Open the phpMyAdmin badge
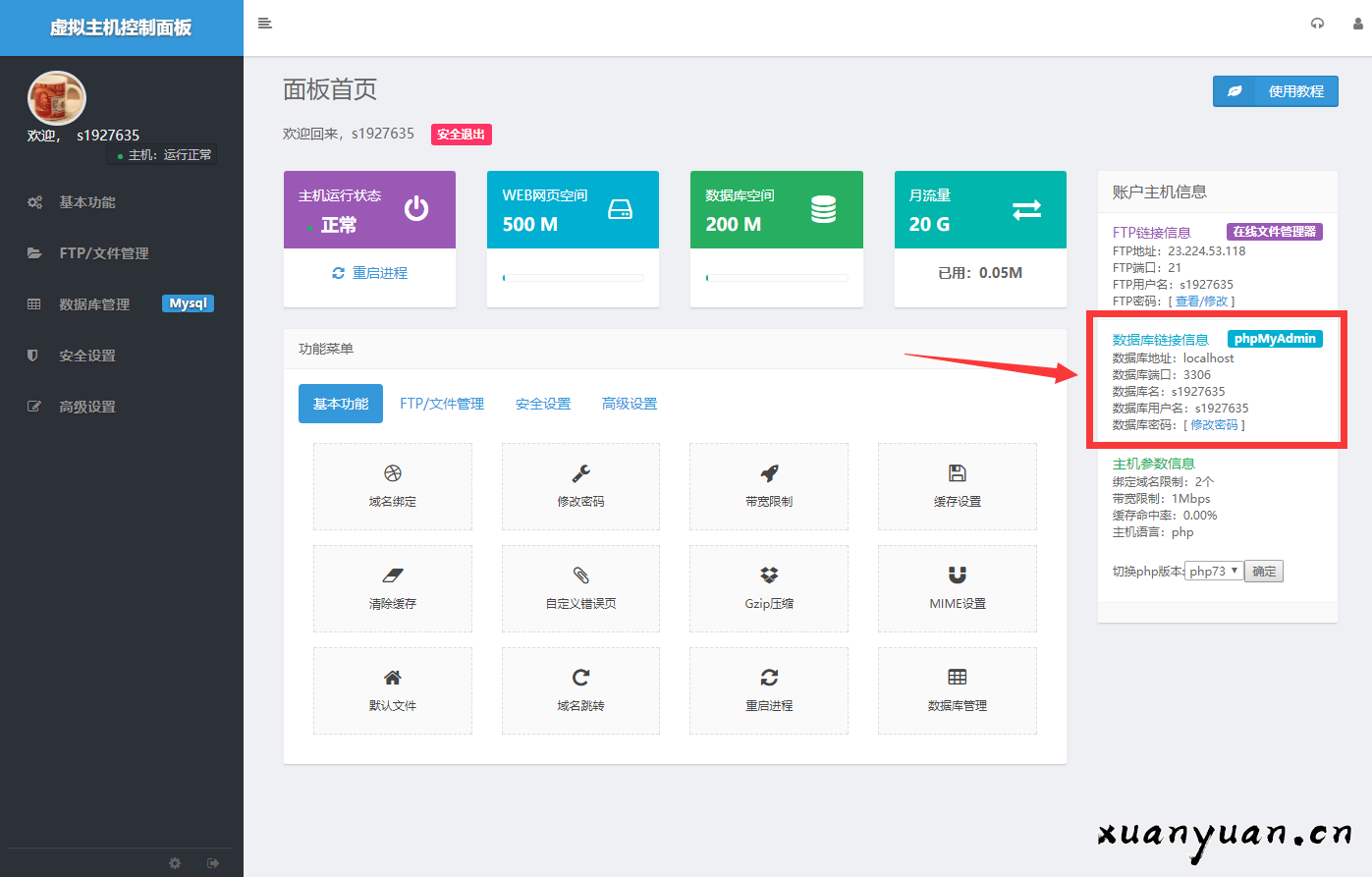The width and height of the screenshot is (1372, 877). pyautogui.click(x=1275, y=339)
